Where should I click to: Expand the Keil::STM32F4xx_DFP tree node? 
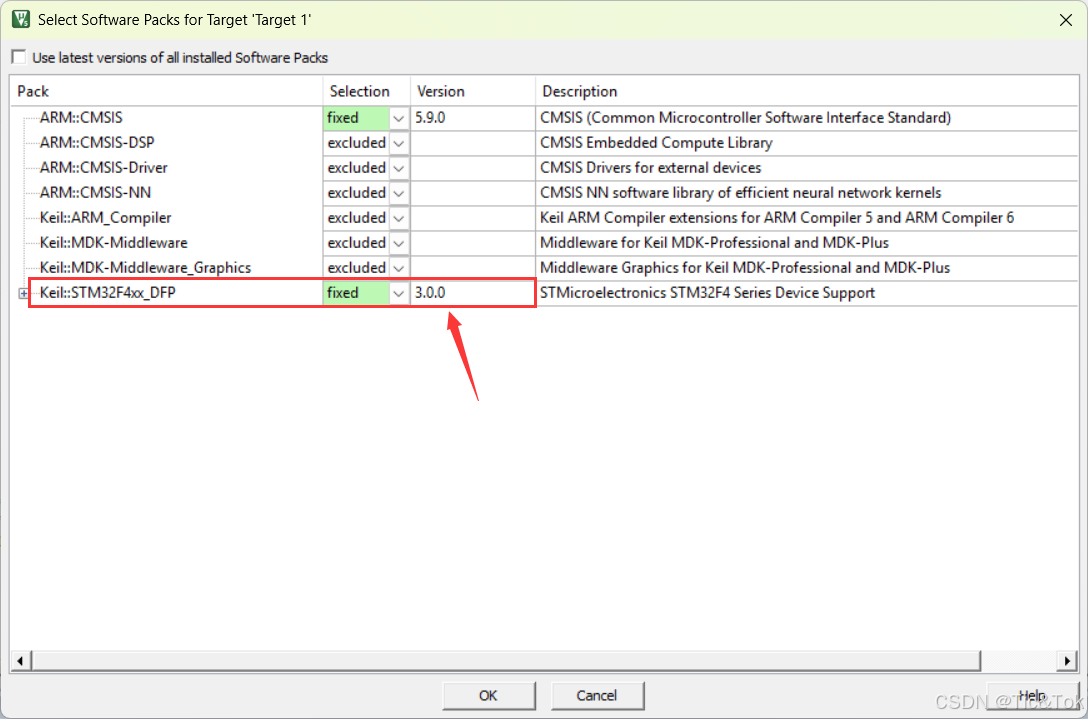[x=24, y=294]
